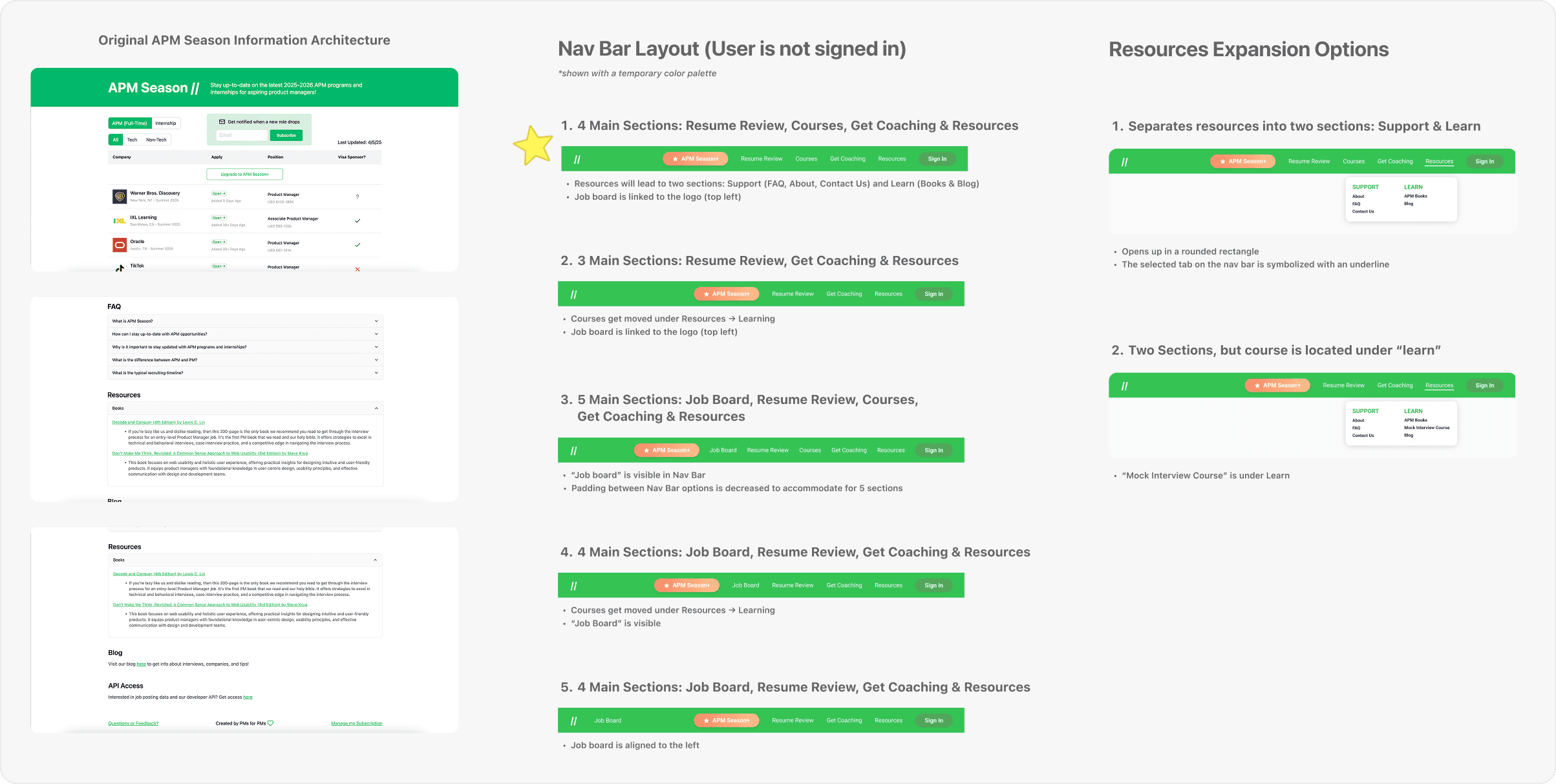Image resolution: width=1556 pixels, height=784 pixels.
Task: Click the yellow star beside option 1
Action: pos(533,145)
